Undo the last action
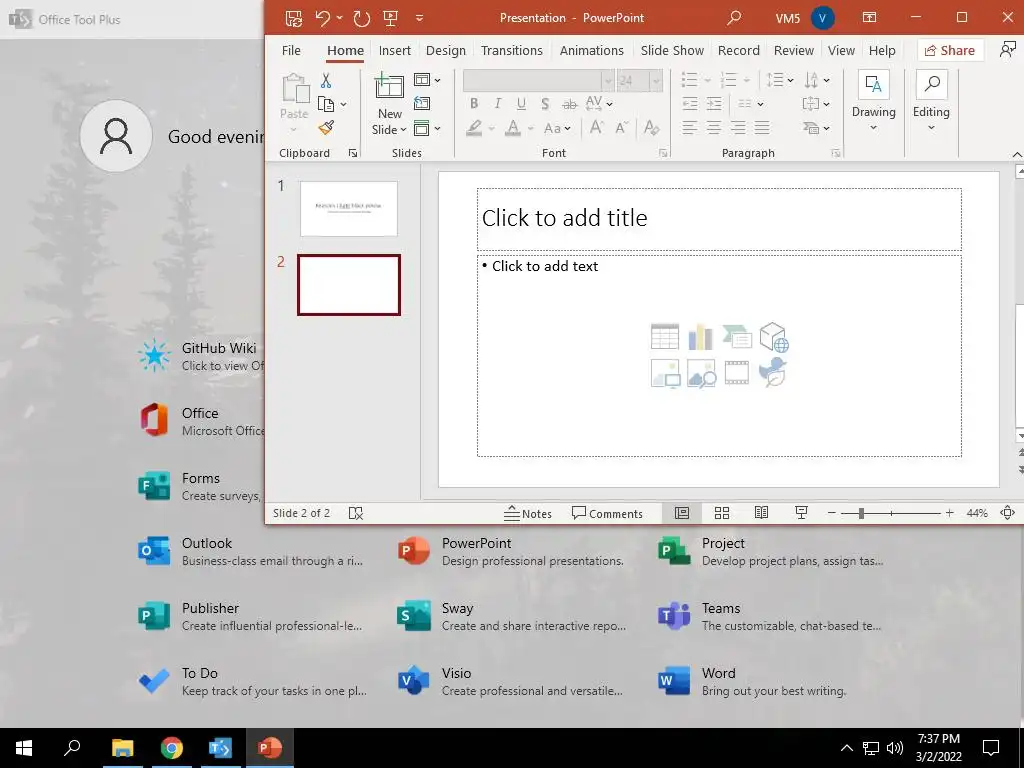 (x=323, y=18)
